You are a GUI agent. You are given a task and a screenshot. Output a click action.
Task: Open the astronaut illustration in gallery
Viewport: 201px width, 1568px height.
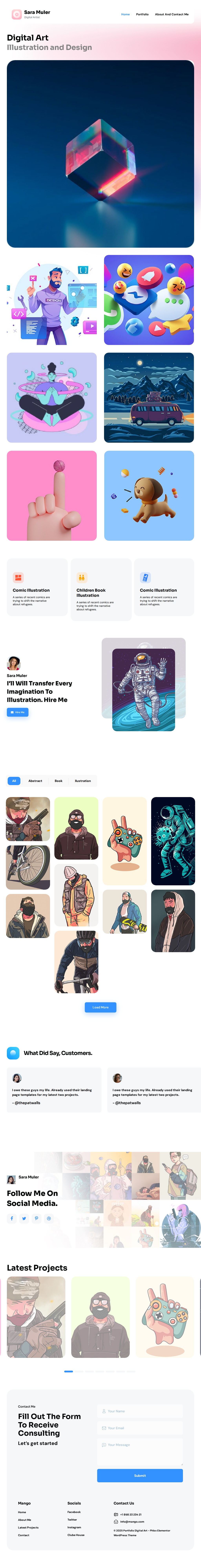173,841
